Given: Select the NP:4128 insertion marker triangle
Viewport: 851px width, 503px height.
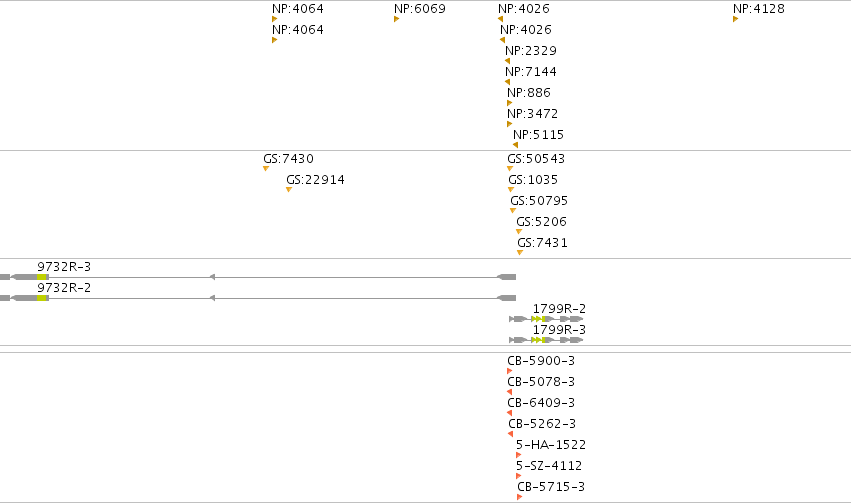Looking at the screenshot, I should (735, 19).
